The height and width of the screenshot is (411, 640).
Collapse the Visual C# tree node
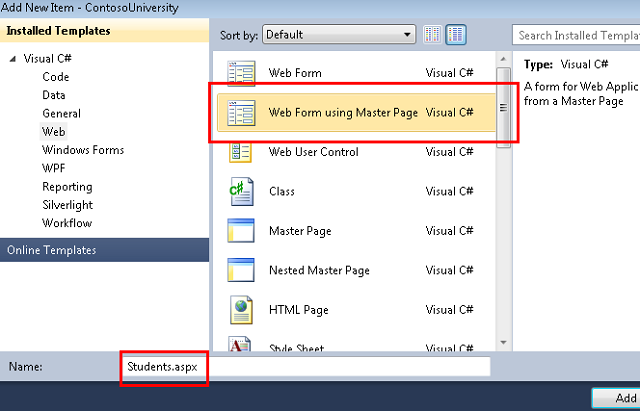click(x=13, y=59)
